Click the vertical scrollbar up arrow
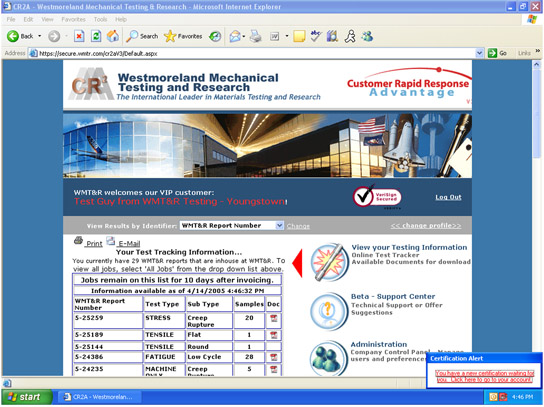Viewport: 544px width, 407px height. tap(536, 64)
